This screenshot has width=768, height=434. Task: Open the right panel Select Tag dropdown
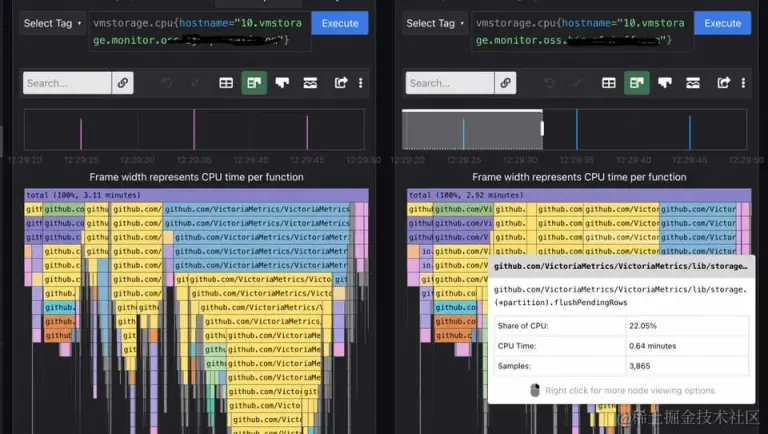[435, 23]
